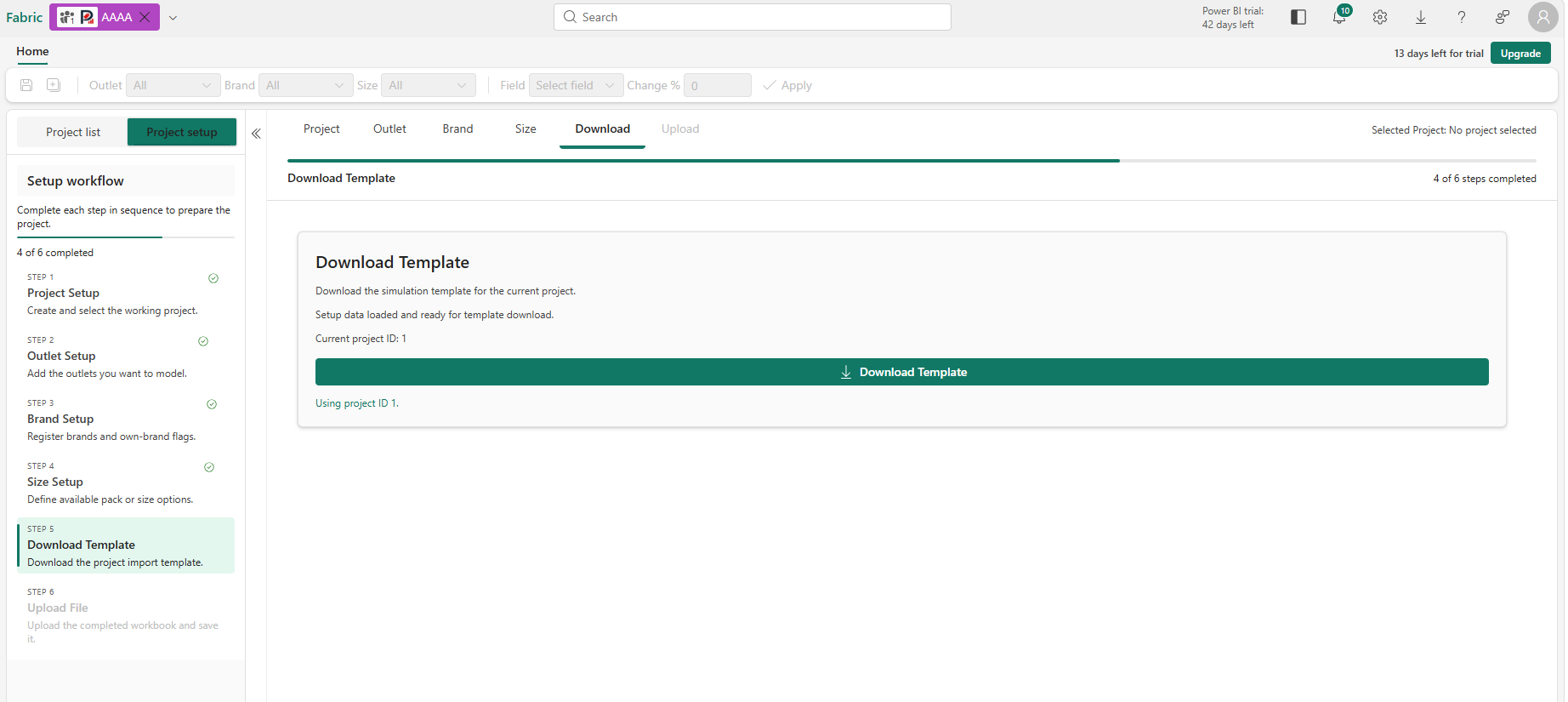Click the Step 3 completed check icon

point(212,404)
